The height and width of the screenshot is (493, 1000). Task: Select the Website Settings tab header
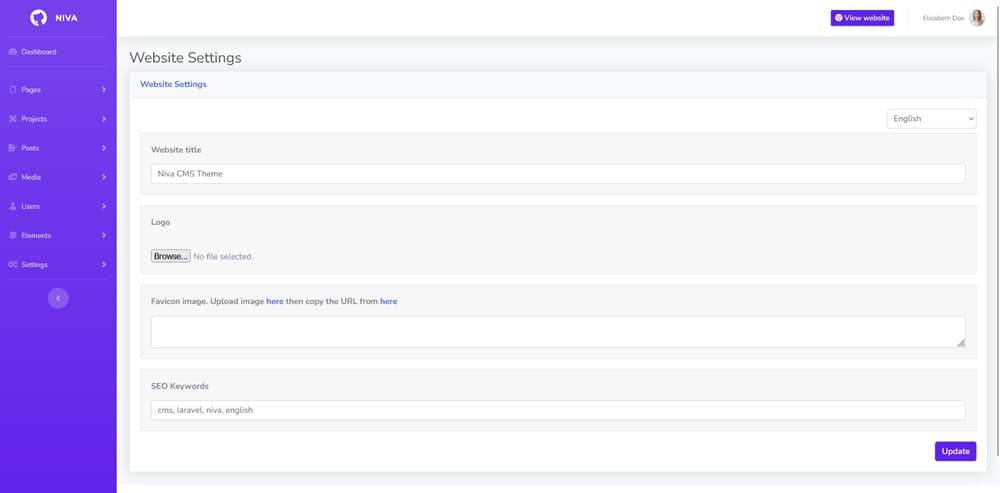tap(173, 85)
